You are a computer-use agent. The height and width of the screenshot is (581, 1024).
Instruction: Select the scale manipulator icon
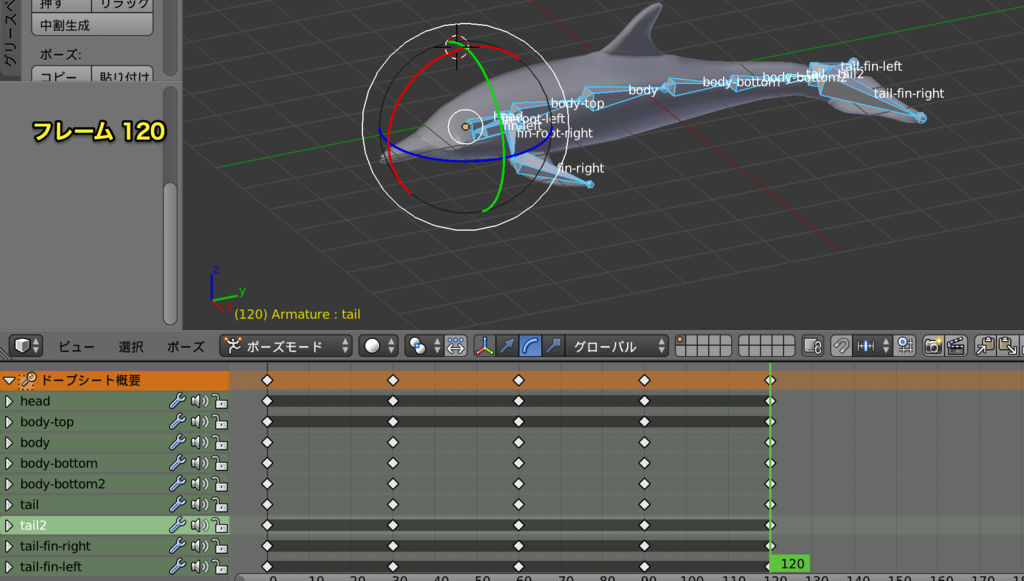pyautogui.click(x=553, y=346)
